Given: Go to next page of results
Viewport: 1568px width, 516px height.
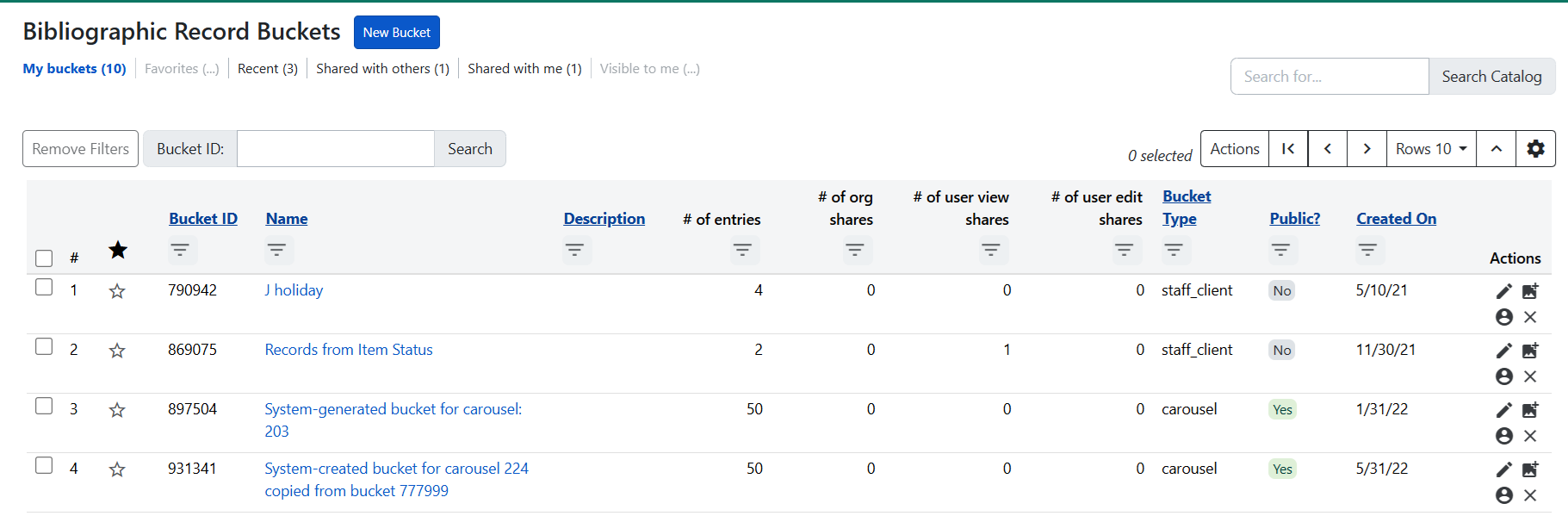Looking at the screenshot, I should point(1367,149).
